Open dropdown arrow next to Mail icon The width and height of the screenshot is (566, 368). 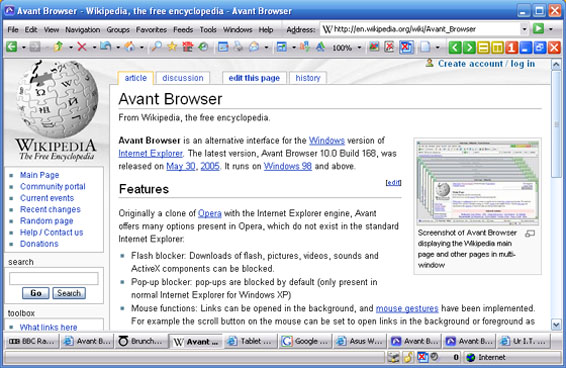coord(266,47)
